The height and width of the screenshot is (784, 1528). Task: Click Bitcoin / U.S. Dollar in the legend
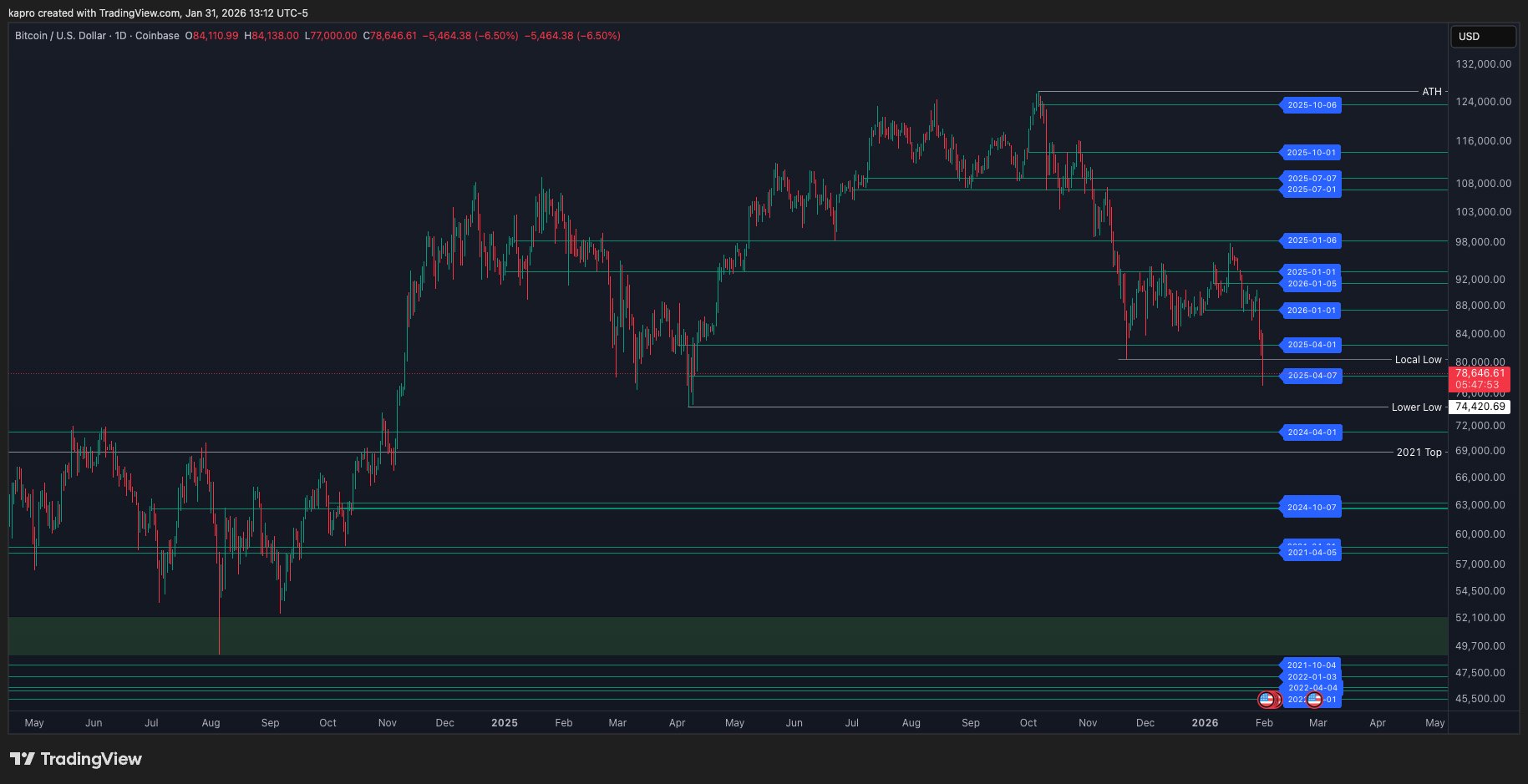click(58, 36)
